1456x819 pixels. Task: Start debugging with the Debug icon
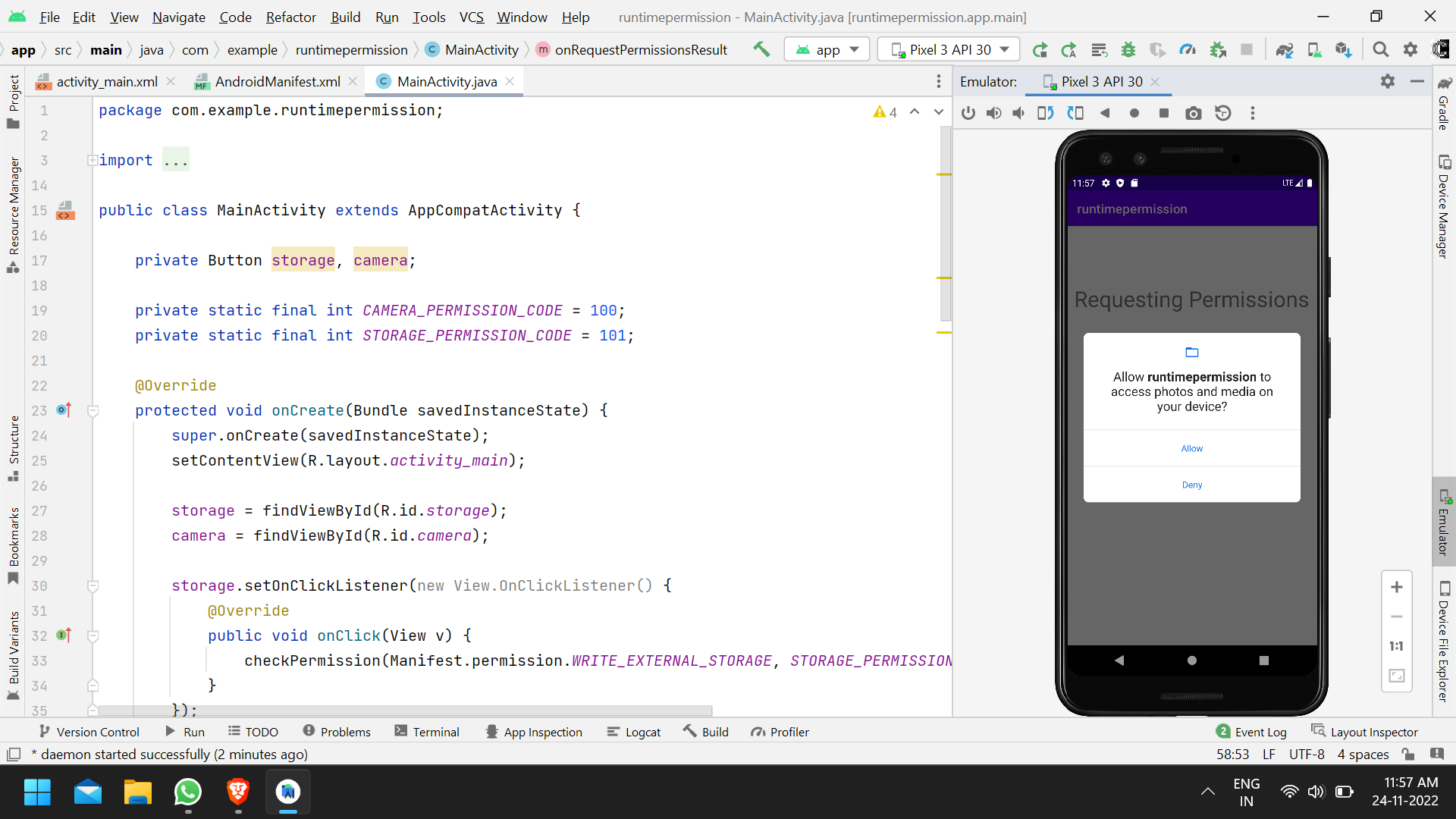[x=1128, y=49]
